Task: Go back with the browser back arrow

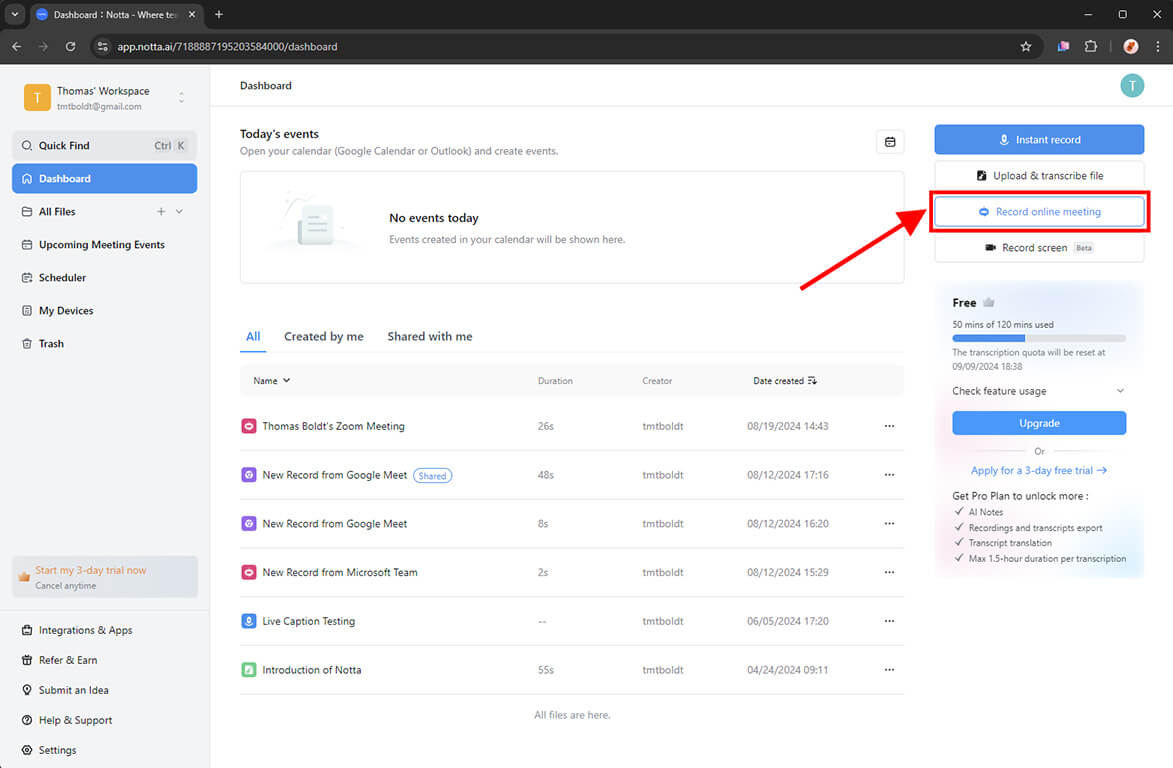Action: click(x=16, y=46)
